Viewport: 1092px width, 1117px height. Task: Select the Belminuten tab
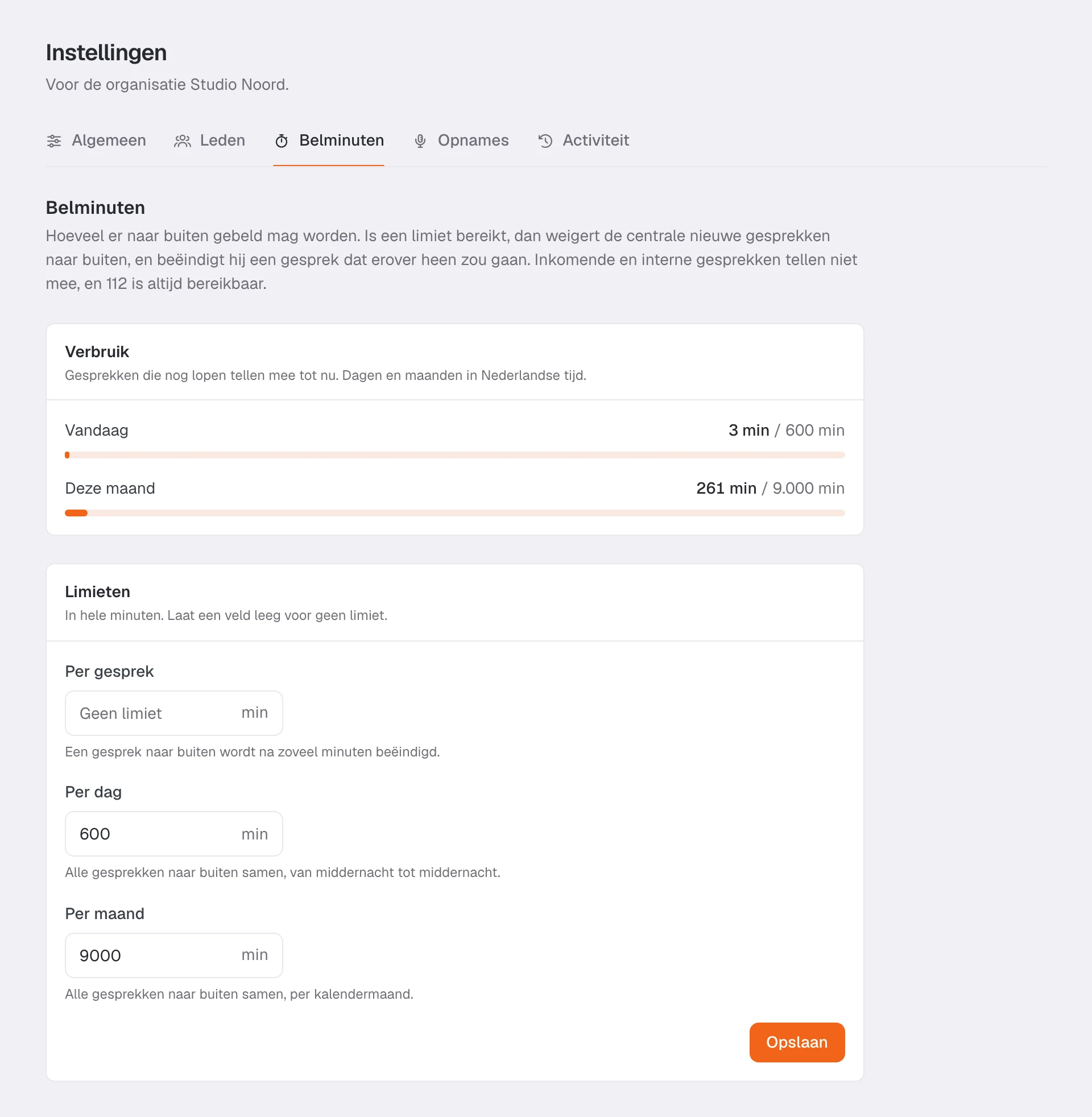329,140
